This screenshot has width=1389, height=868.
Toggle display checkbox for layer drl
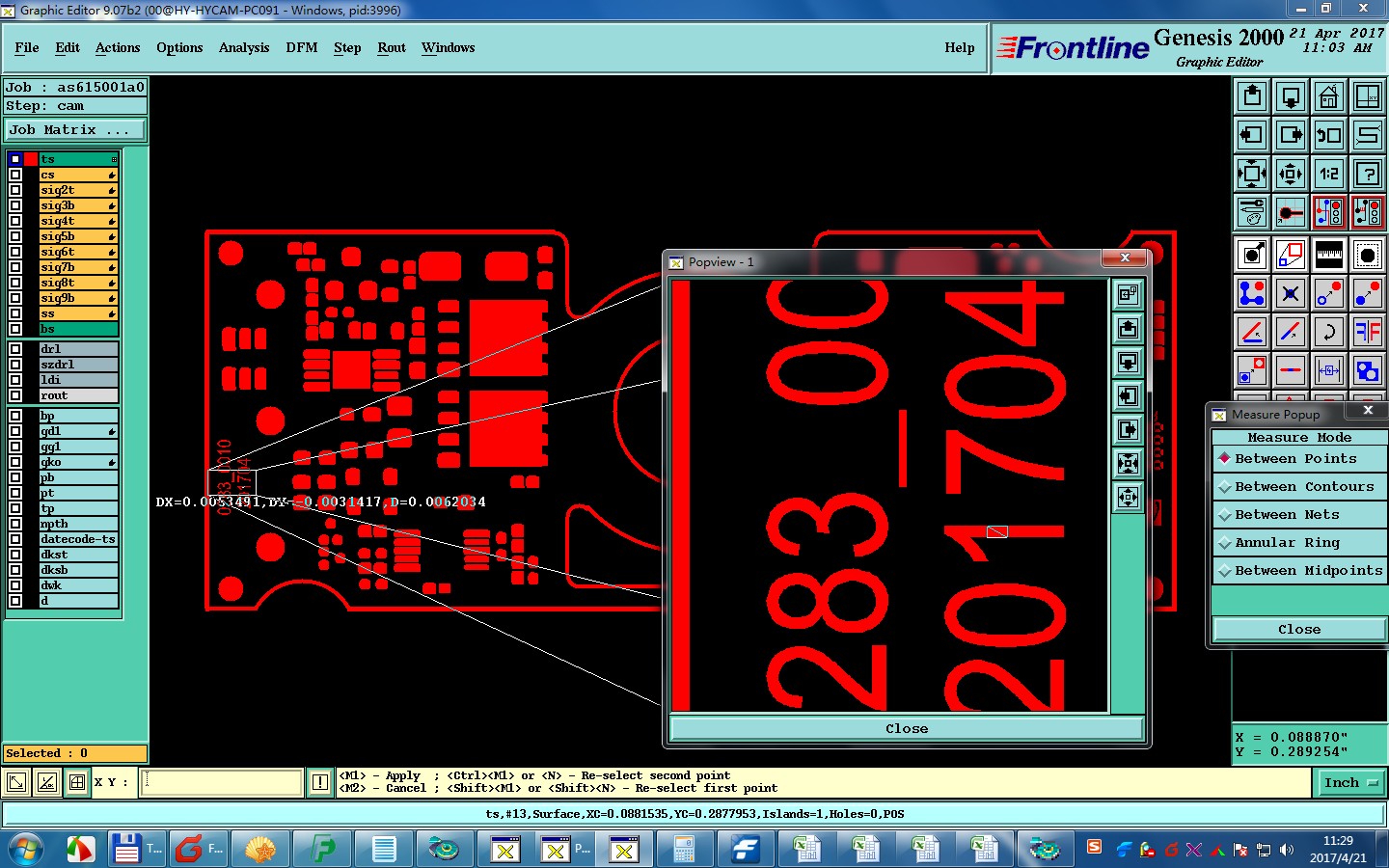[15, 349]
